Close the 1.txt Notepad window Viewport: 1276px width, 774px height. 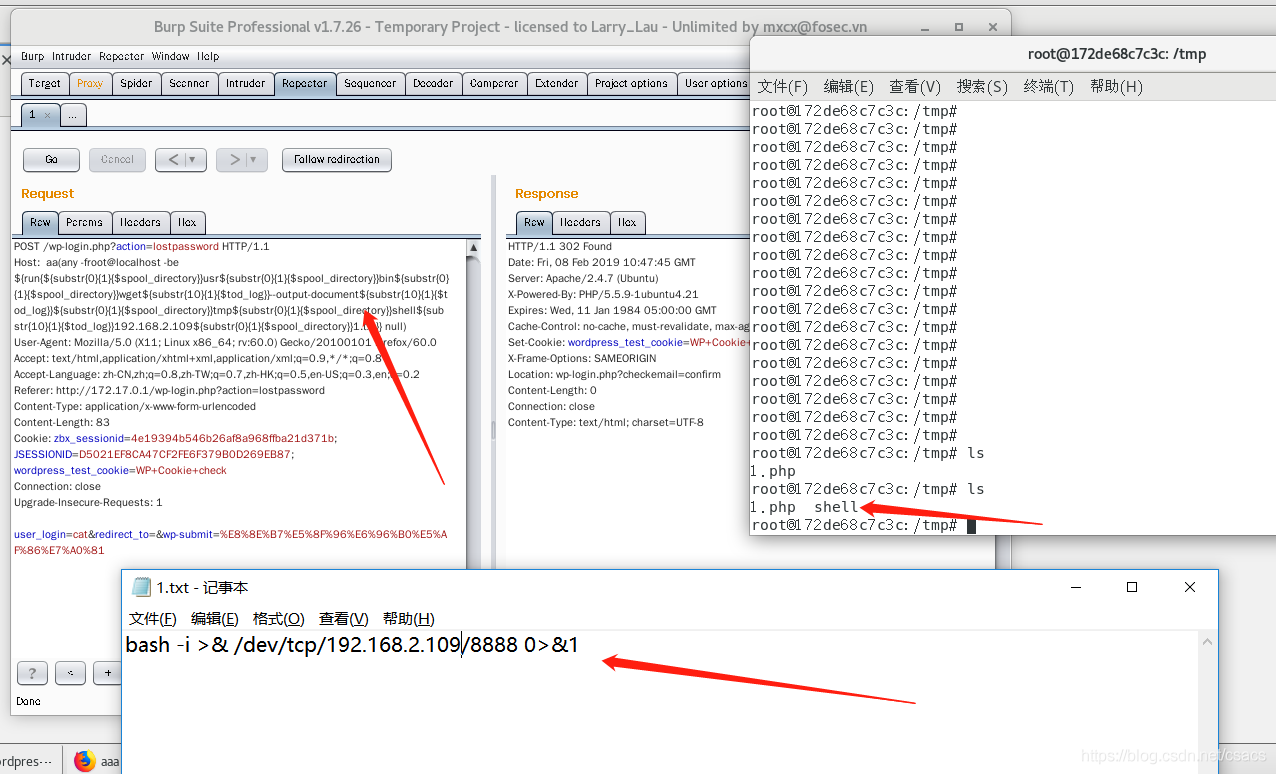tap(1190, 587)
